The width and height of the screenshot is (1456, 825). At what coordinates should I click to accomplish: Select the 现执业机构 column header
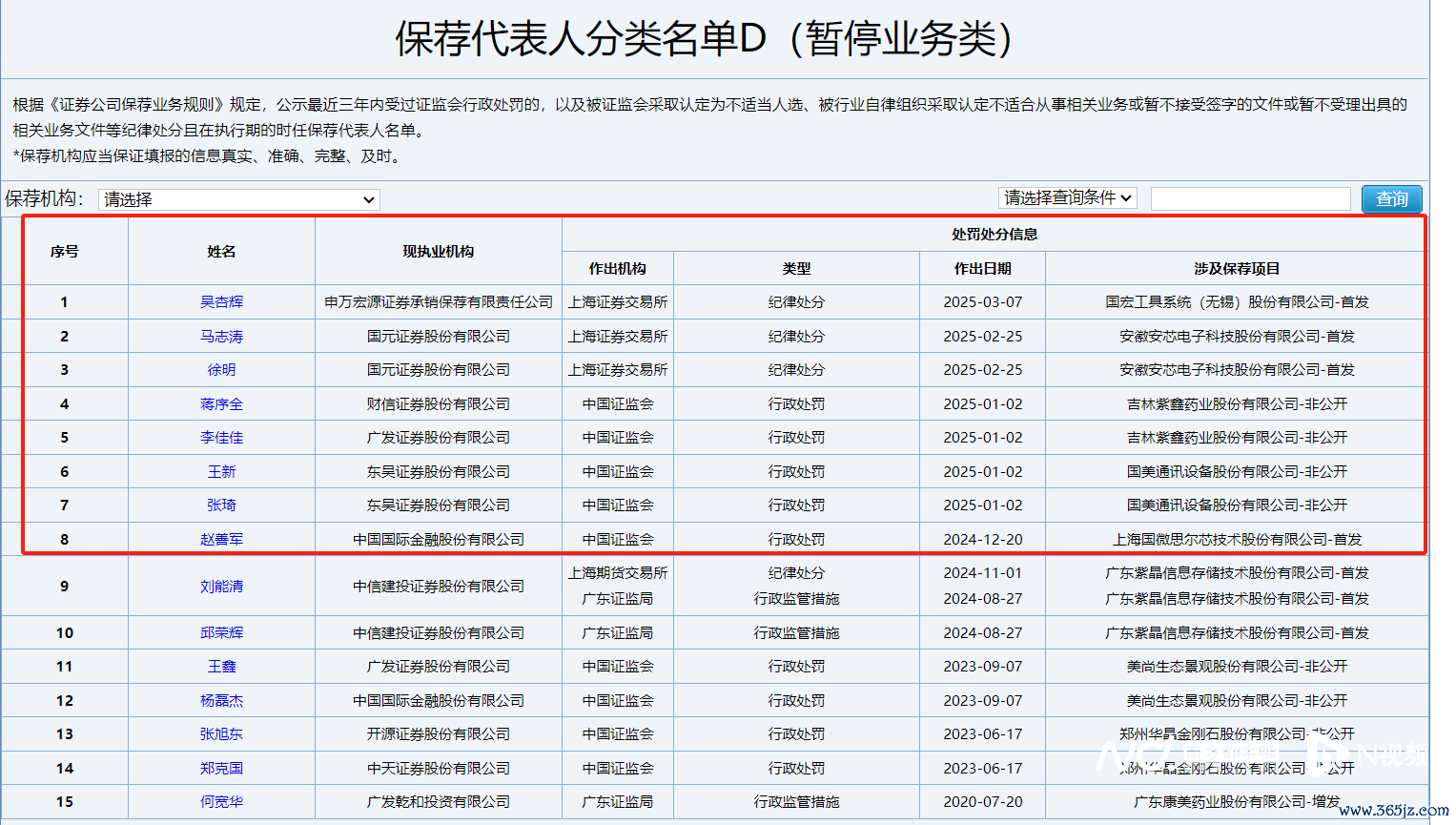[x=439, y=251]
